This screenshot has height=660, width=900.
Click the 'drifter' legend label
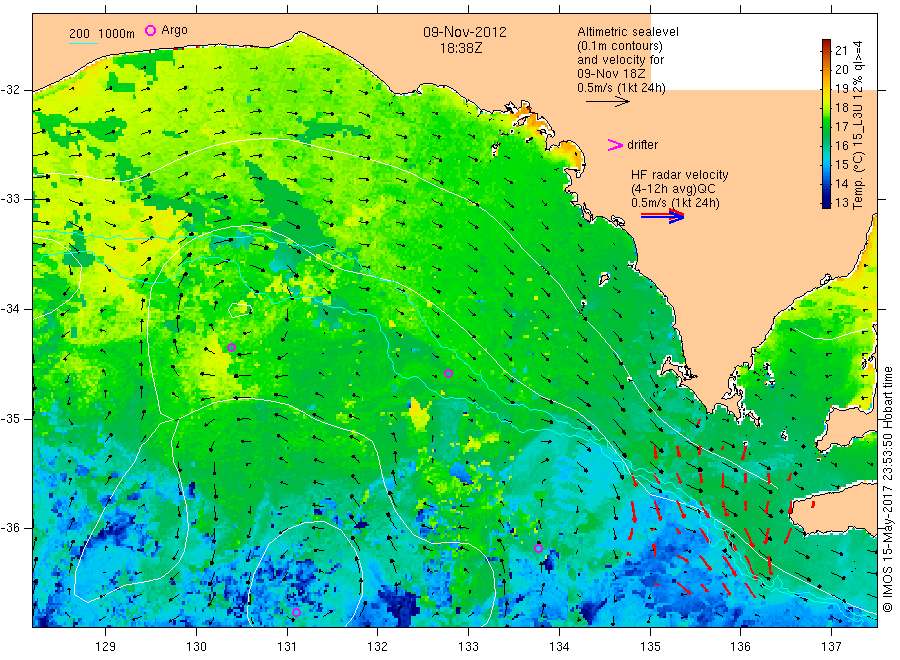tap(642, 145)
